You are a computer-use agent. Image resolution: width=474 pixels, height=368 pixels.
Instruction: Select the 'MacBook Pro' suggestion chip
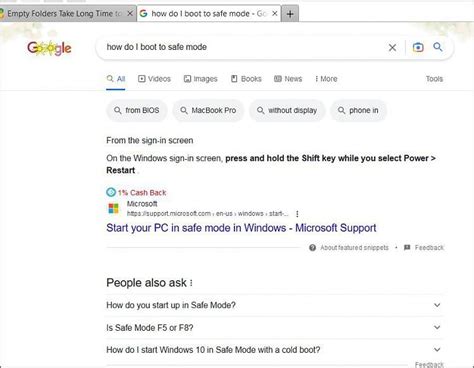tap(208, 110)
